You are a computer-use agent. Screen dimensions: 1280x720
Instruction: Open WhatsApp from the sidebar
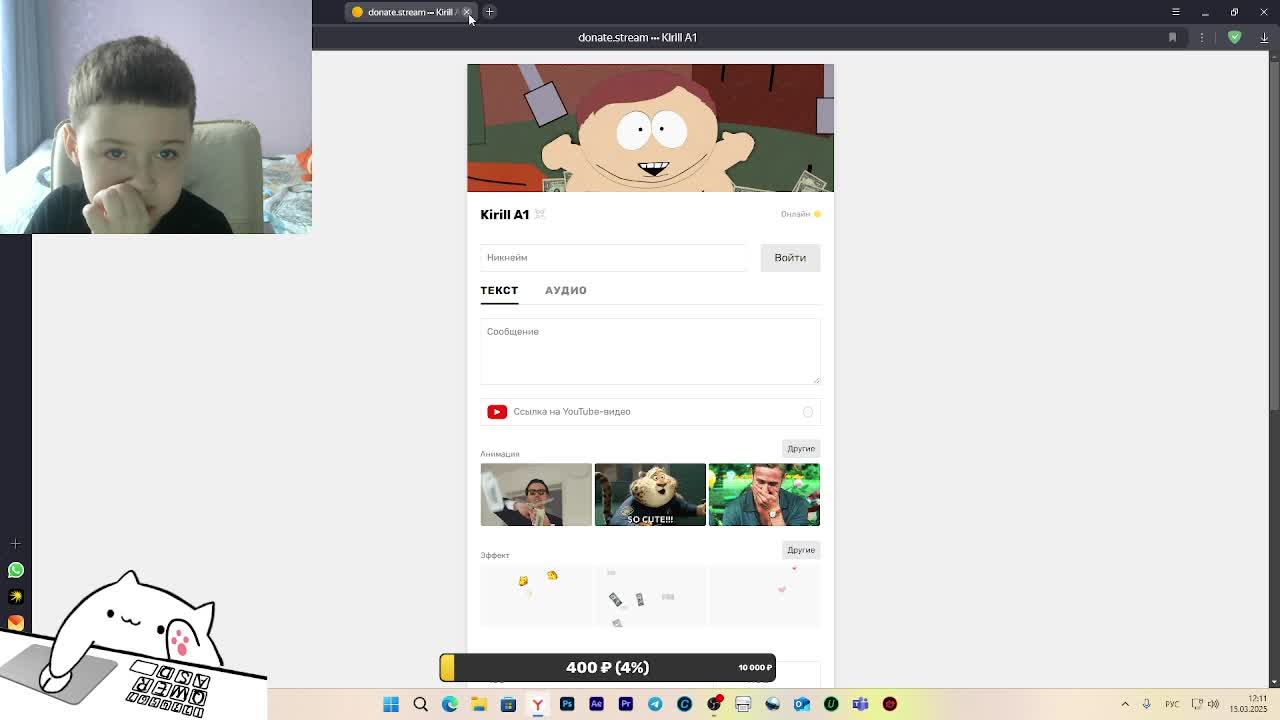click(x=15, y=570)
